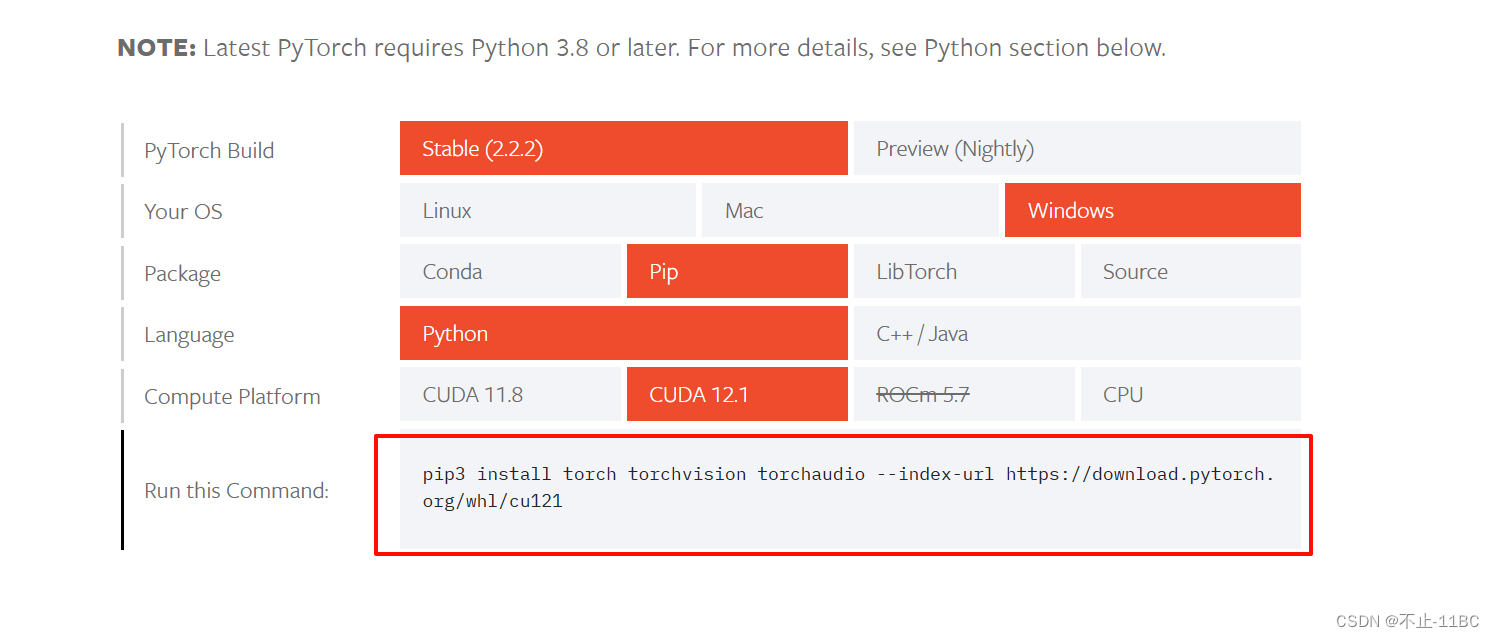Choose Conda as the package manager
Screen dimensions: 1494x638
pos(510,271)
